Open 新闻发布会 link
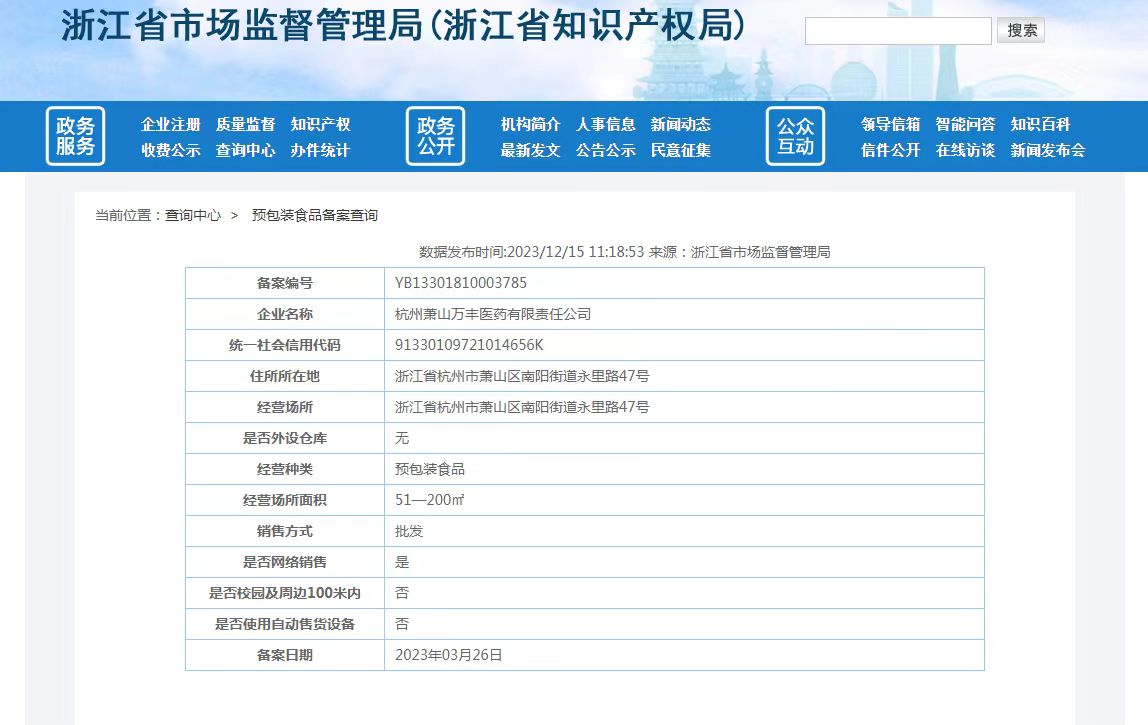Screen dimensions: 1148x725 (x=1048, y=150)
